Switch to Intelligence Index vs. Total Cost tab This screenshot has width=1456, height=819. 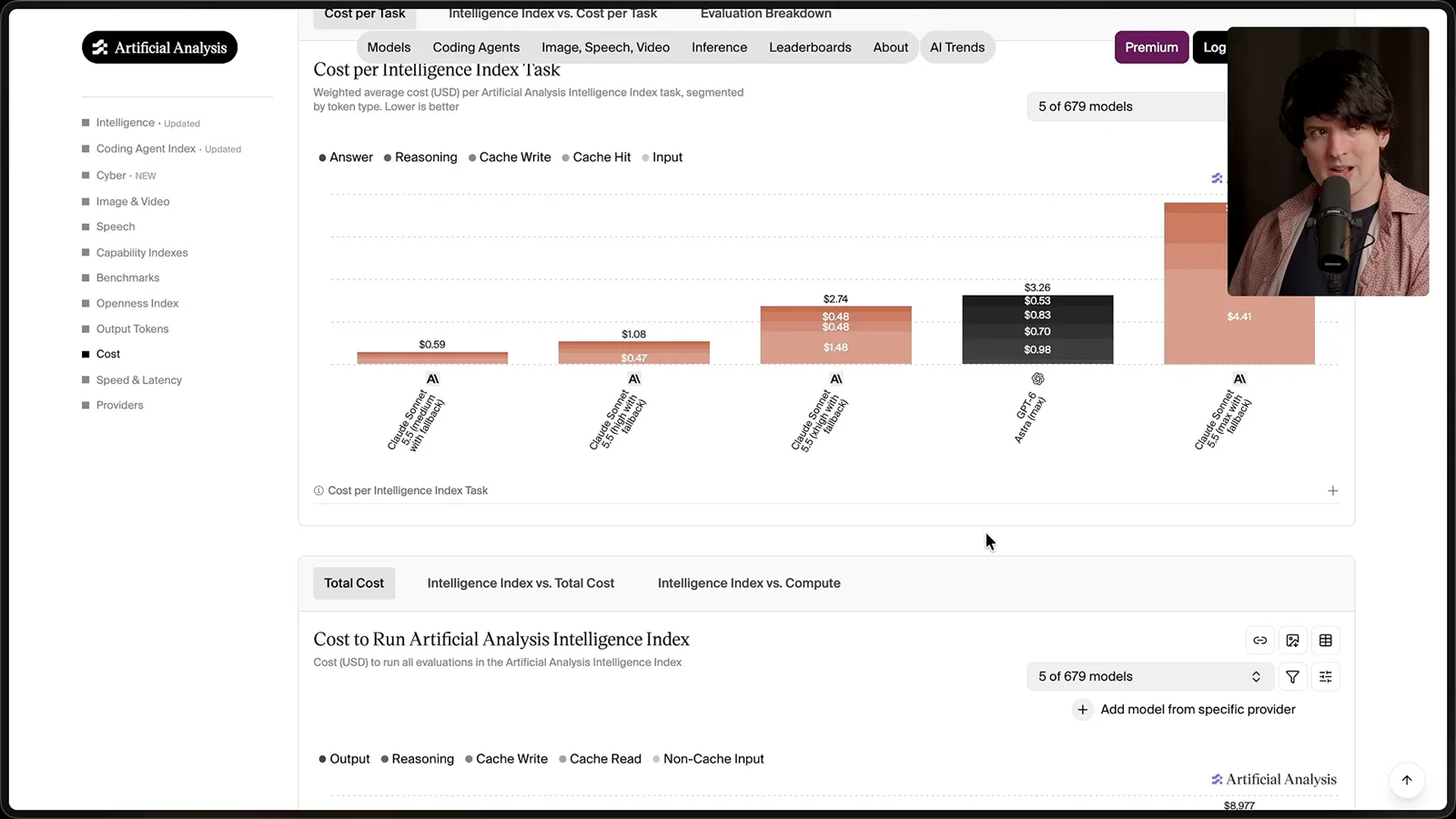521,583
